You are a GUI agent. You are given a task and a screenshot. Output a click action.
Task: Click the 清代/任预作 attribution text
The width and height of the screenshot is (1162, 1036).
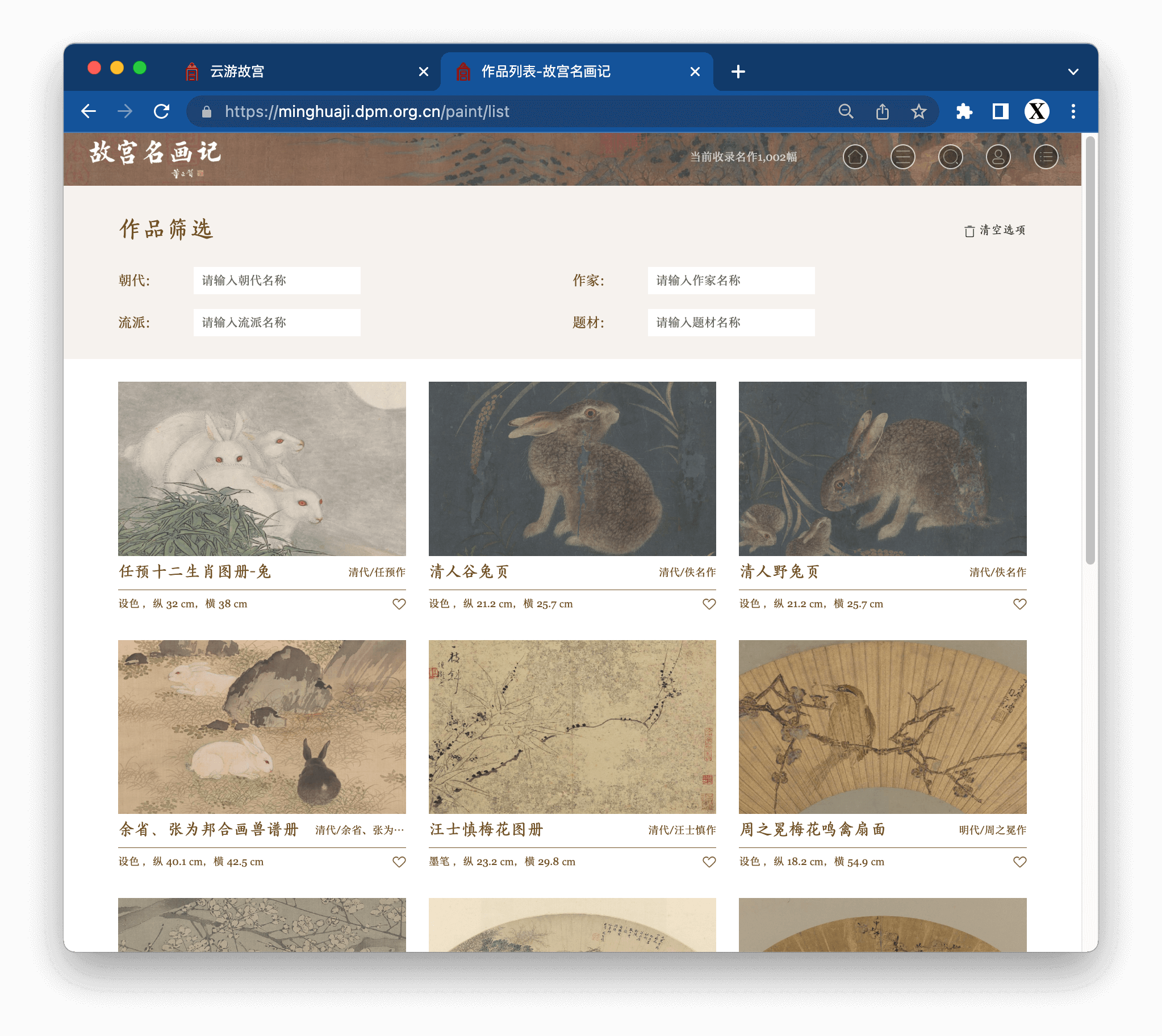click(377, 573)
